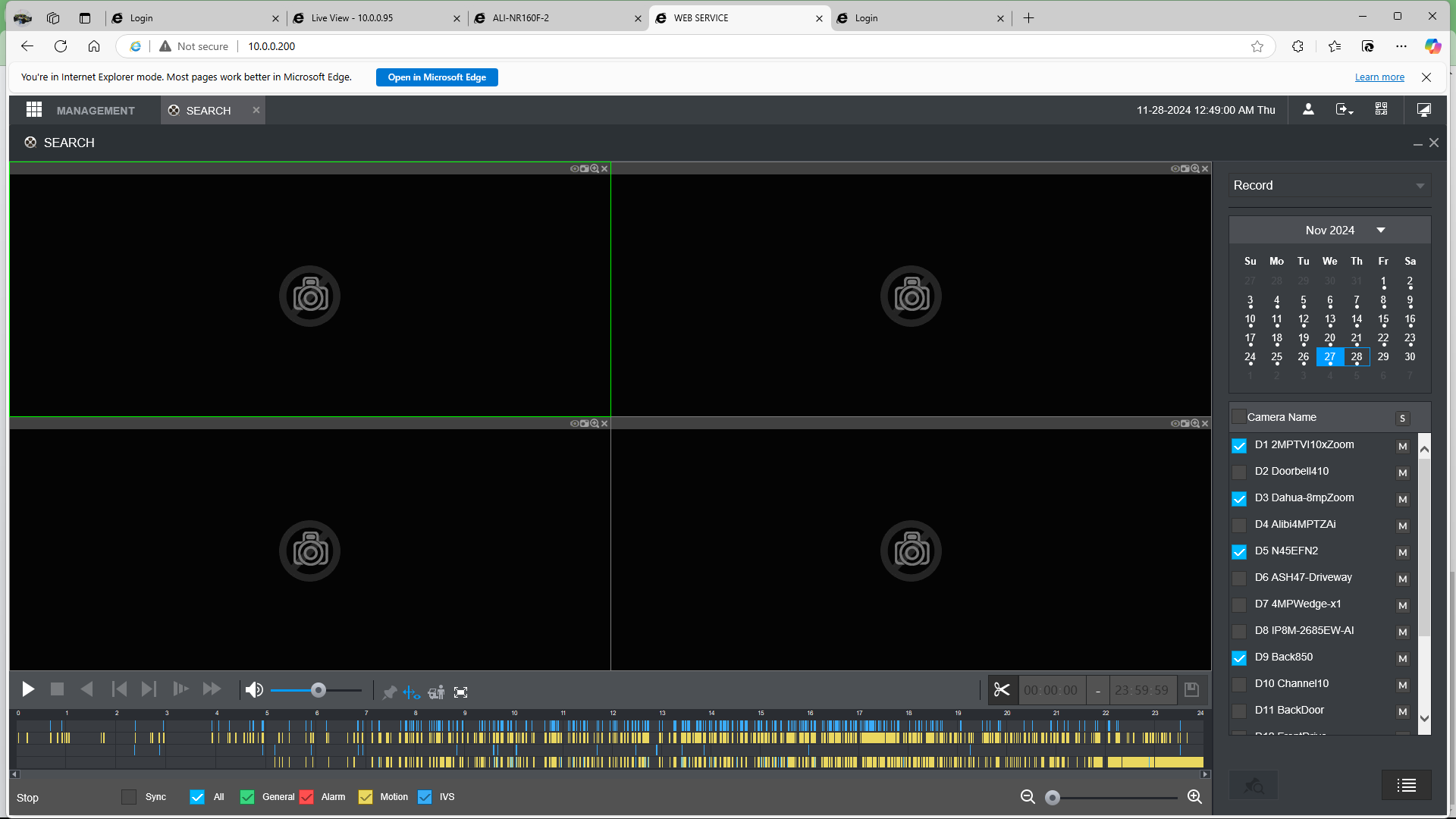The image size is (1456, 819).
Task: Click the reverse play button
Action: pos(86,690)
